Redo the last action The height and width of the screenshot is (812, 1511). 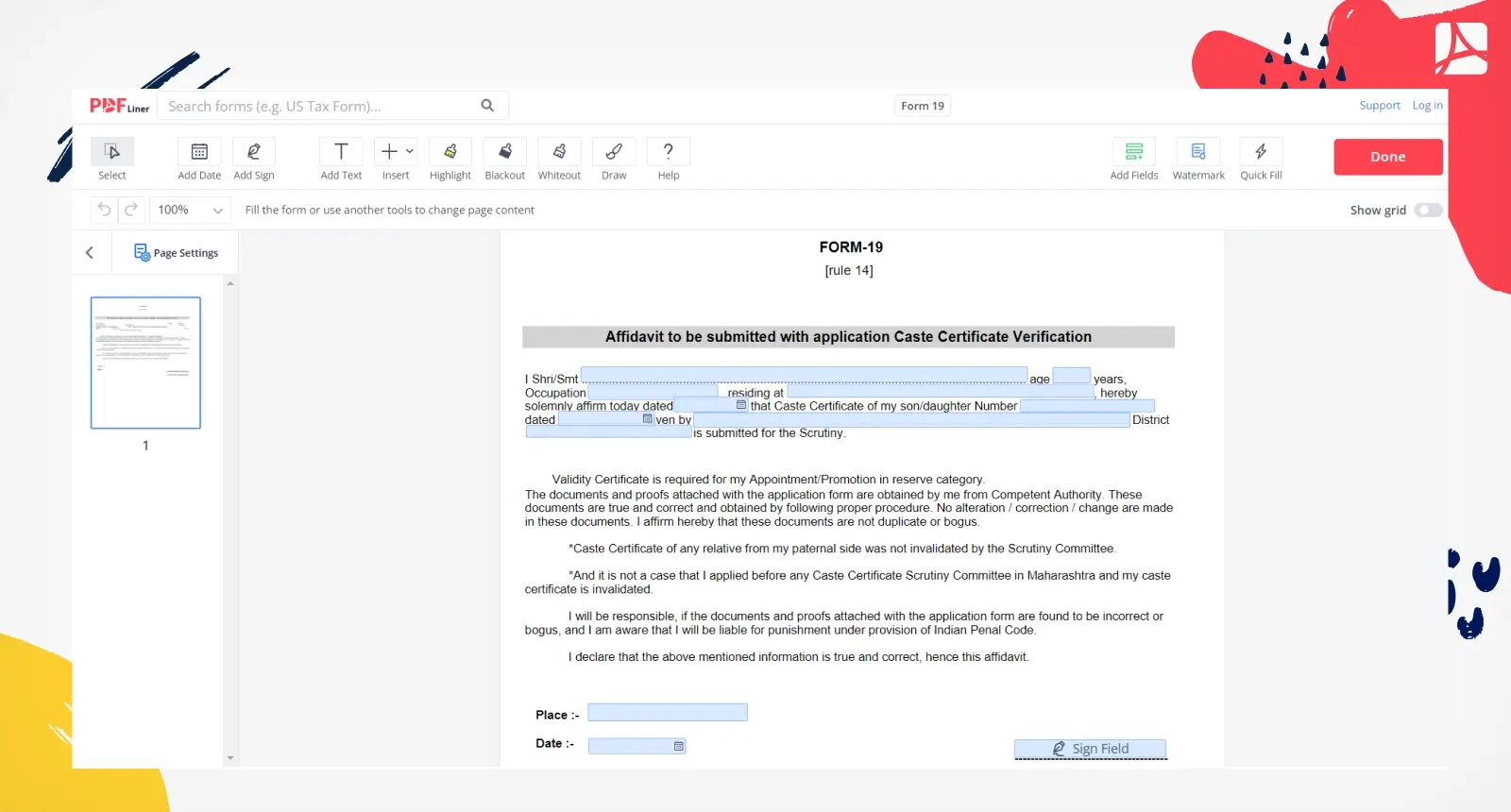pyautogui.click(x=131, y=210)
